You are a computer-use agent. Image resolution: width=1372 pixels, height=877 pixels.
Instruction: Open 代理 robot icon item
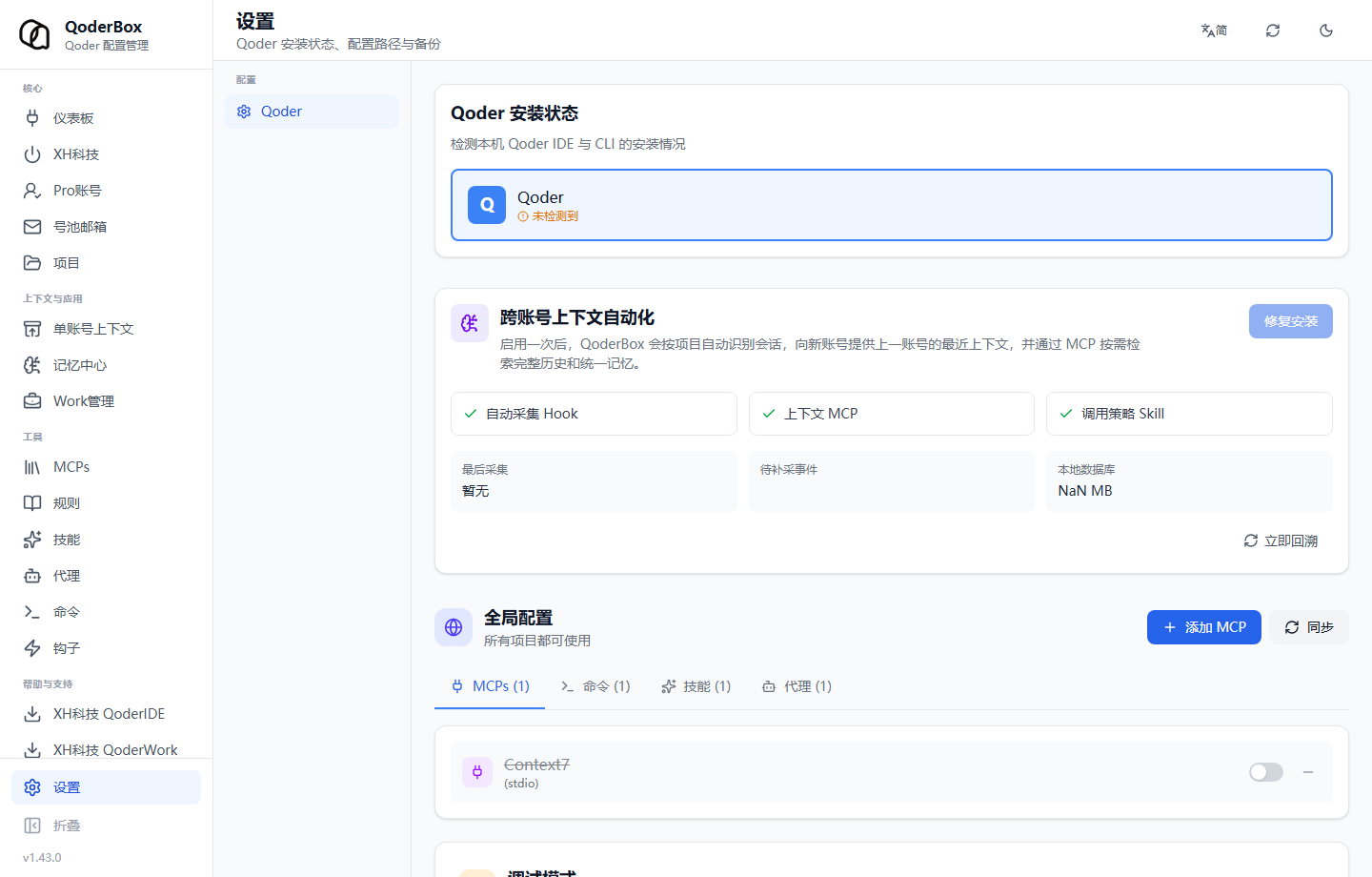[x=106, y=576]
